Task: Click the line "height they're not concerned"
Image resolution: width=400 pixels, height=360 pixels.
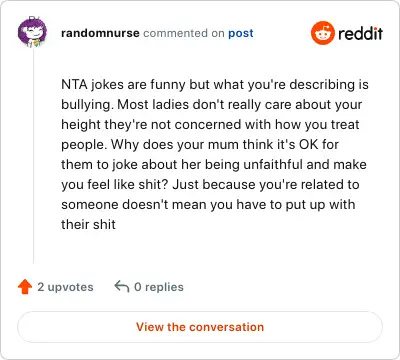Action: tap(210, 125)
